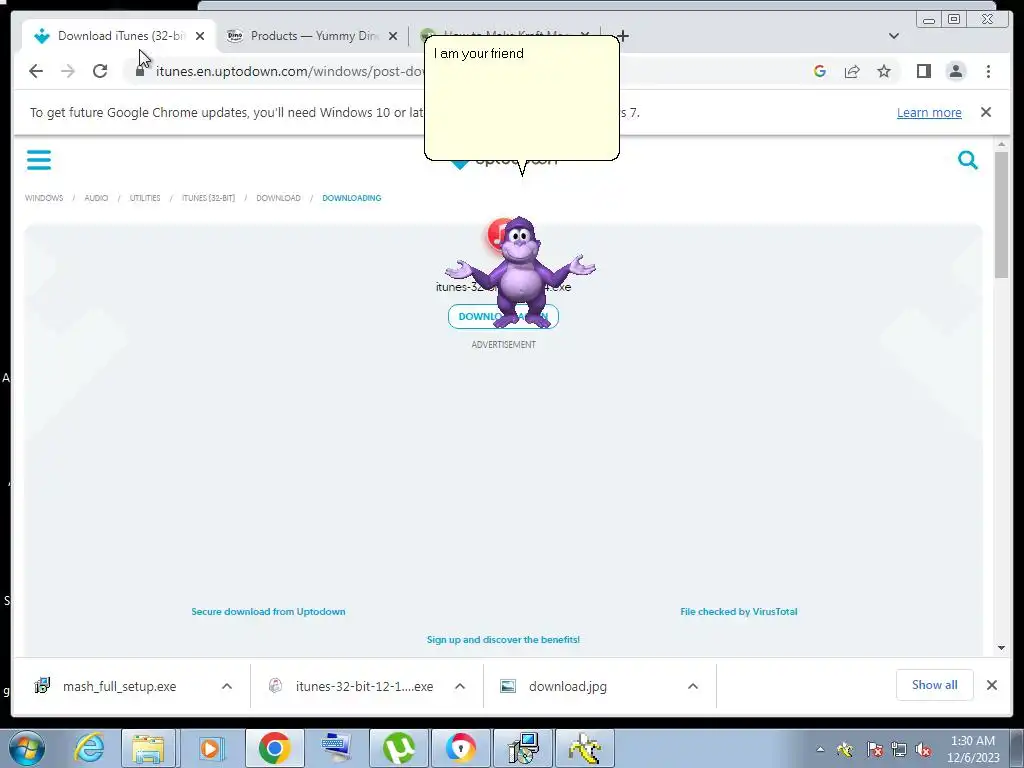This screenshot has height=768, width=1024.
Task: Click the banana taskbar icon
Action: click(584, 748)
